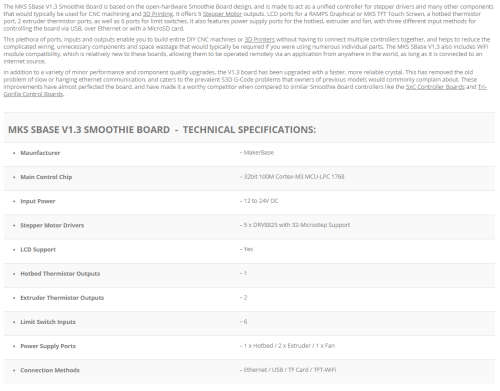
Task: Select the Manufacturer row label
Action: pos(40,153)
